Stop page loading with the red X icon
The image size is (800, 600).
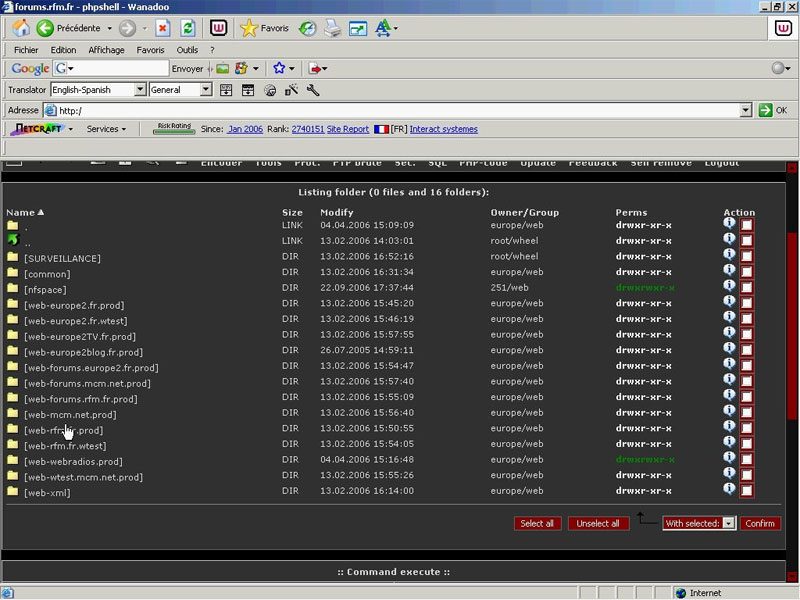coord(162,28)
